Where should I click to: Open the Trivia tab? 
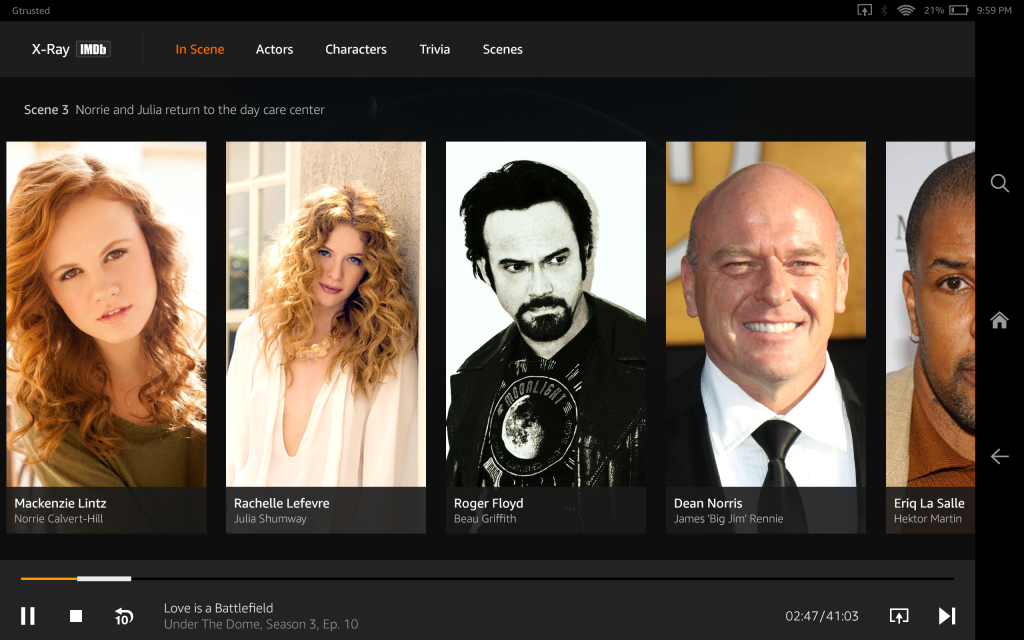pos(434,49)
